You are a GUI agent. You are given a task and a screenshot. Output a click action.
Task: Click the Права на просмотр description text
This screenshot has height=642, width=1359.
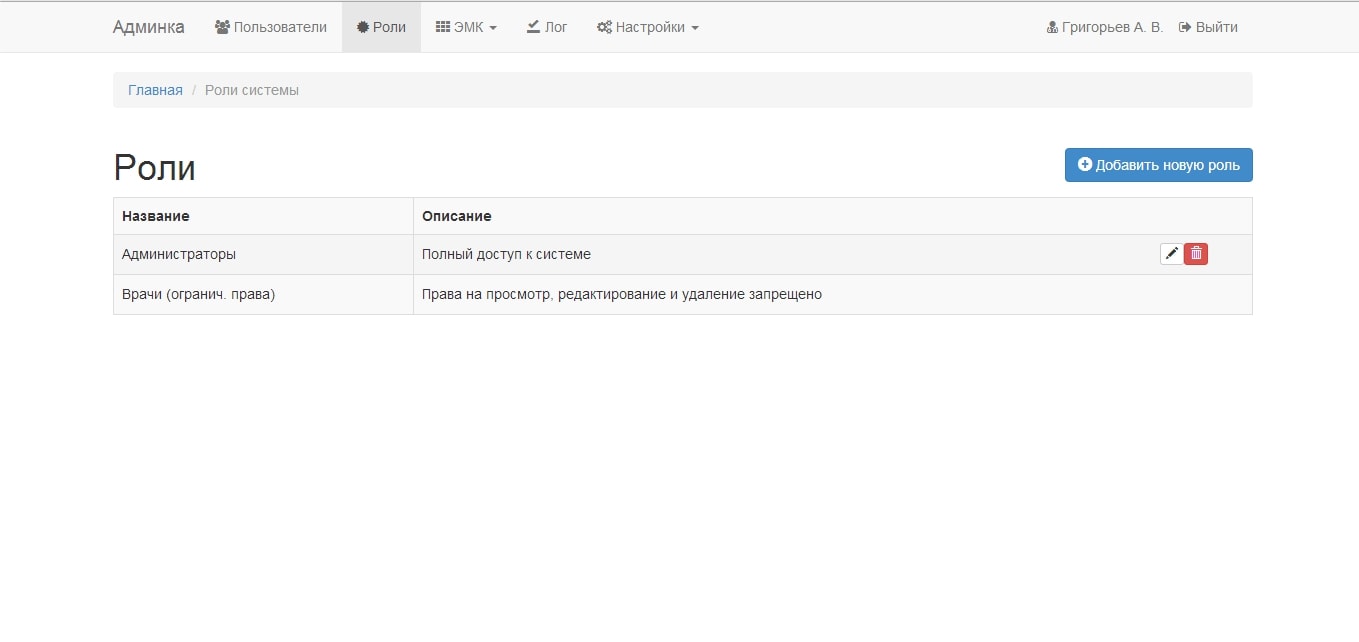coord(622,294)
